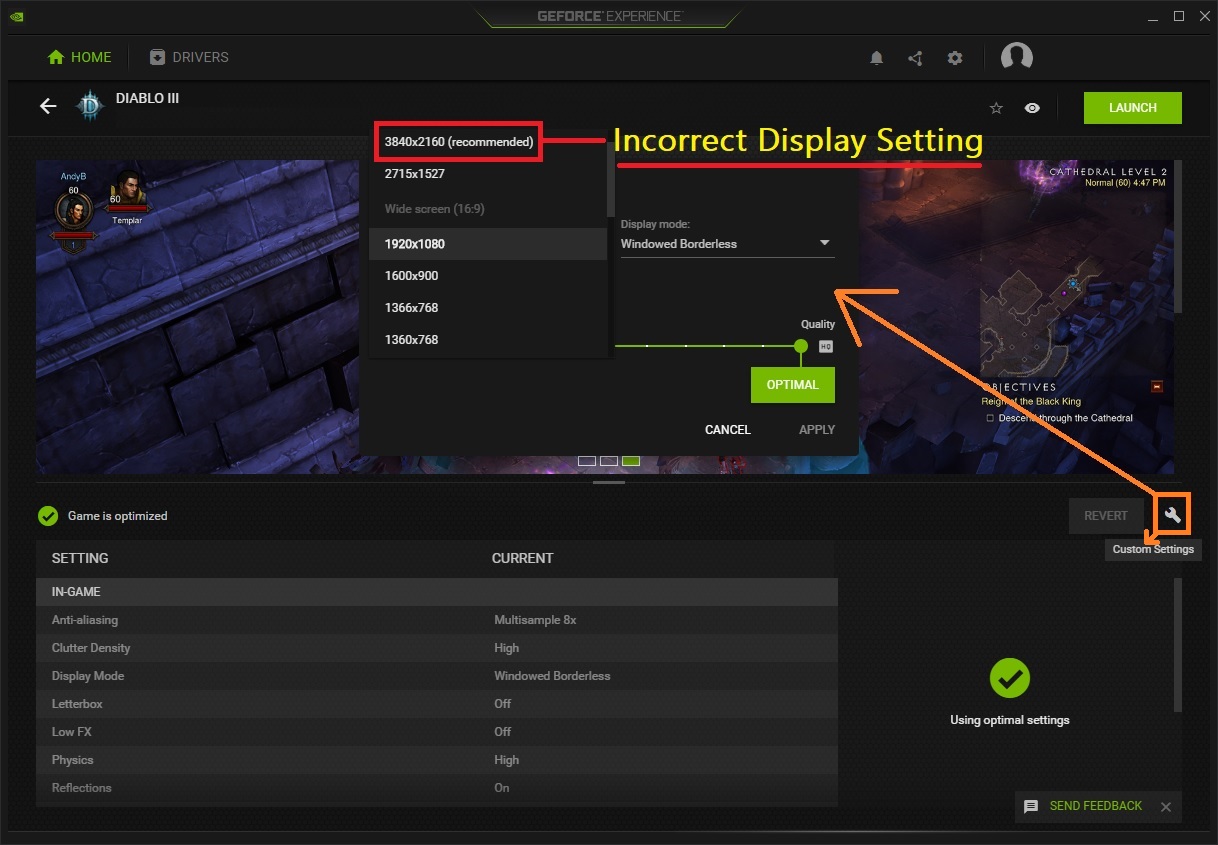
Task: Open Display mode dropdown Windowed Borderless
Action: pos(727,244)
